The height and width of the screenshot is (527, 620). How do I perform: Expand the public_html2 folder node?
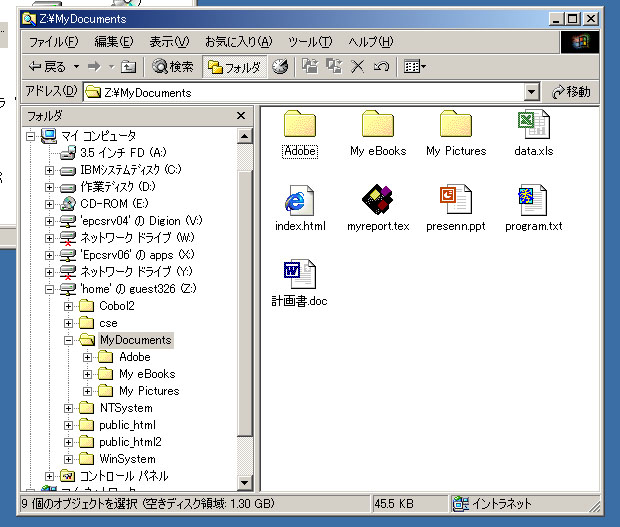pos(68,442)
